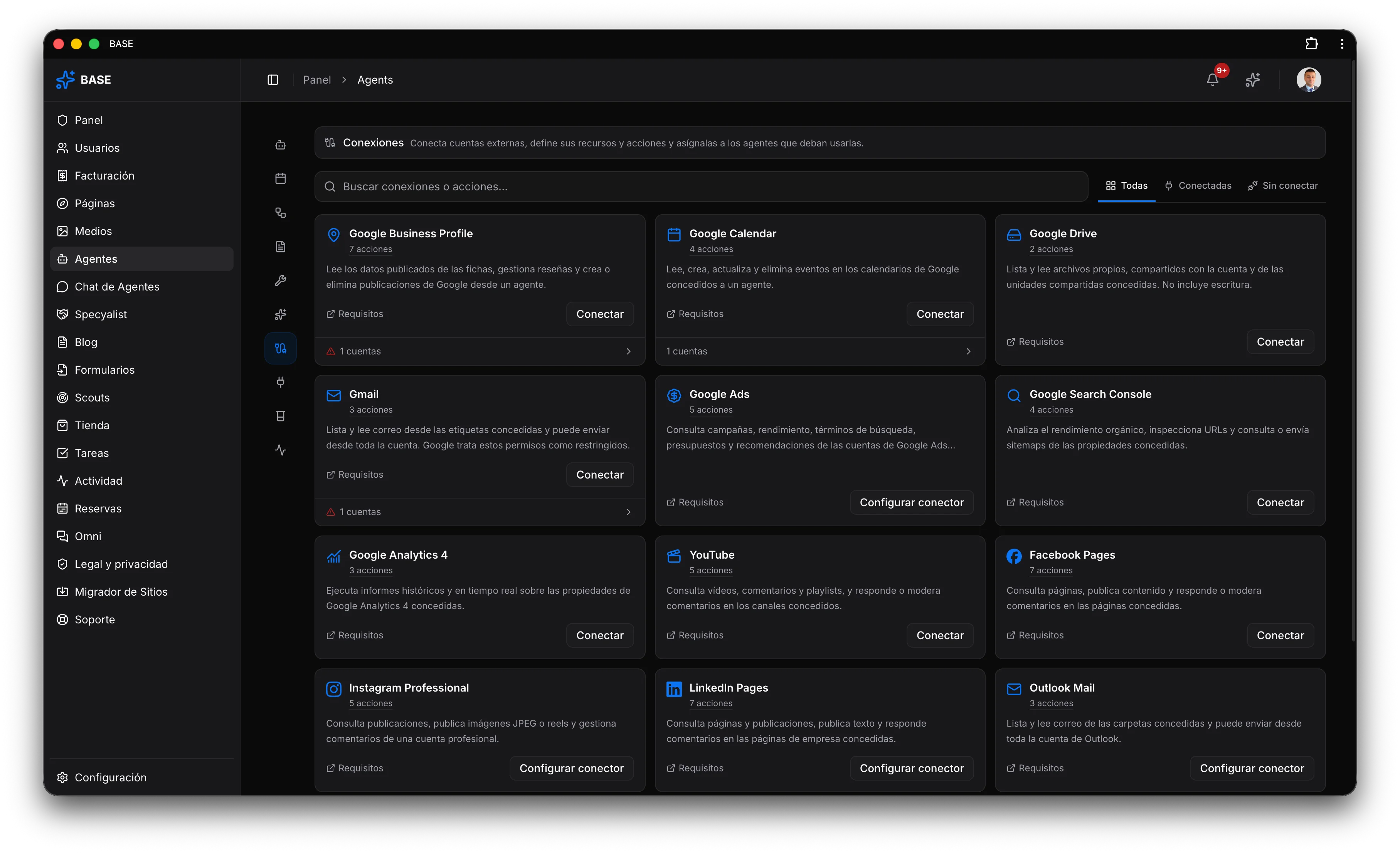
Task: Click the Gmail envelope card icon
Action: pyautogui.click(x=333, y=395)
